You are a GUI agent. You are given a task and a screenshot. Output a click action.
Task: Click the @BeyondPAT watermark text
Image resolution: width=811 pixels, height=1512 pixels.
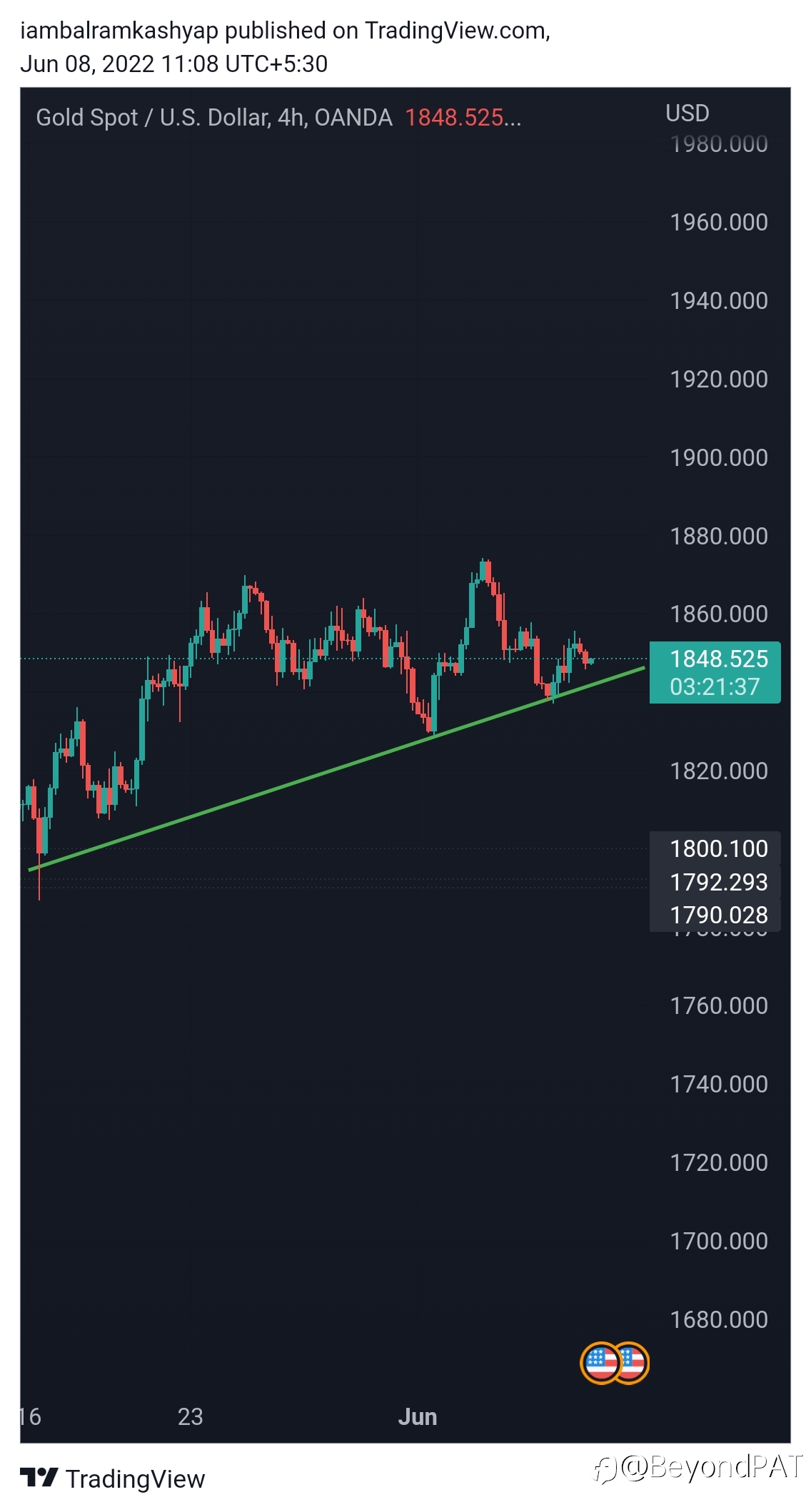point(712,1467)
